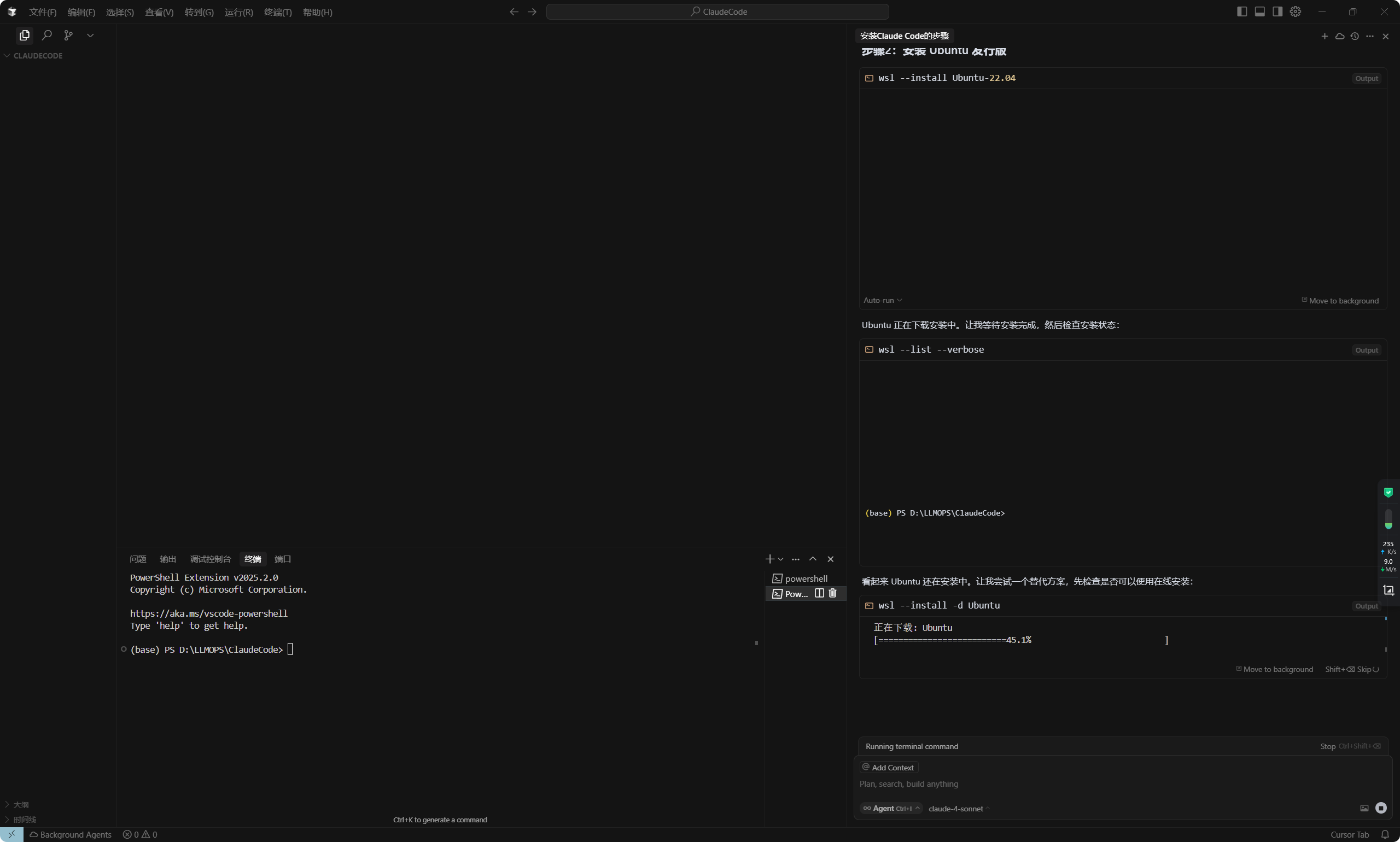Open the Search magnifier in sidebar
Viewport: 1400px width, 842px height.
[47, 35]
